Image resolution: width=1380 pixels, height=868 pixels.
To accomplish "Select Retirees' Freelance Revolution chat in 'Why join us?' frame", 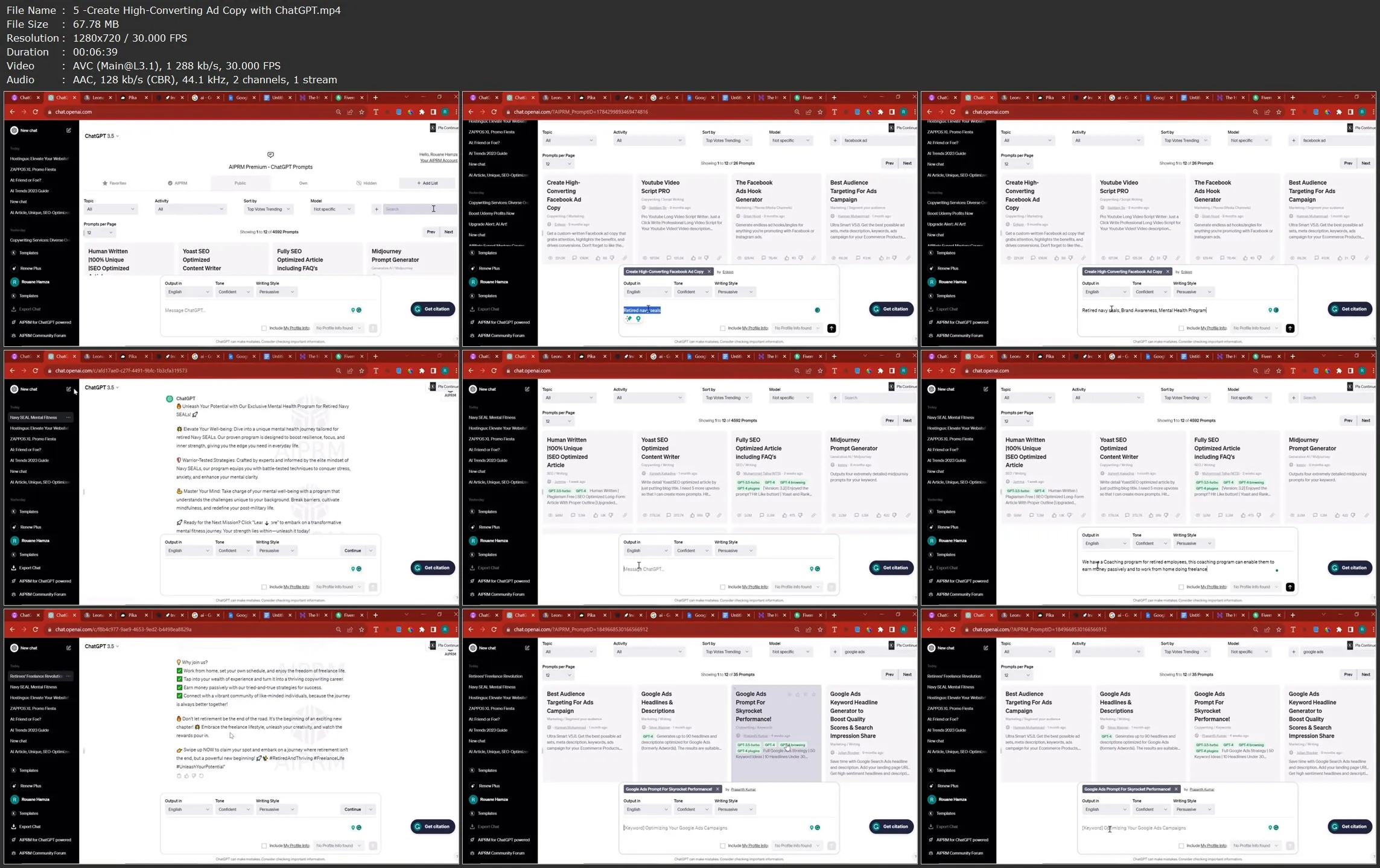I will [36, 676].
